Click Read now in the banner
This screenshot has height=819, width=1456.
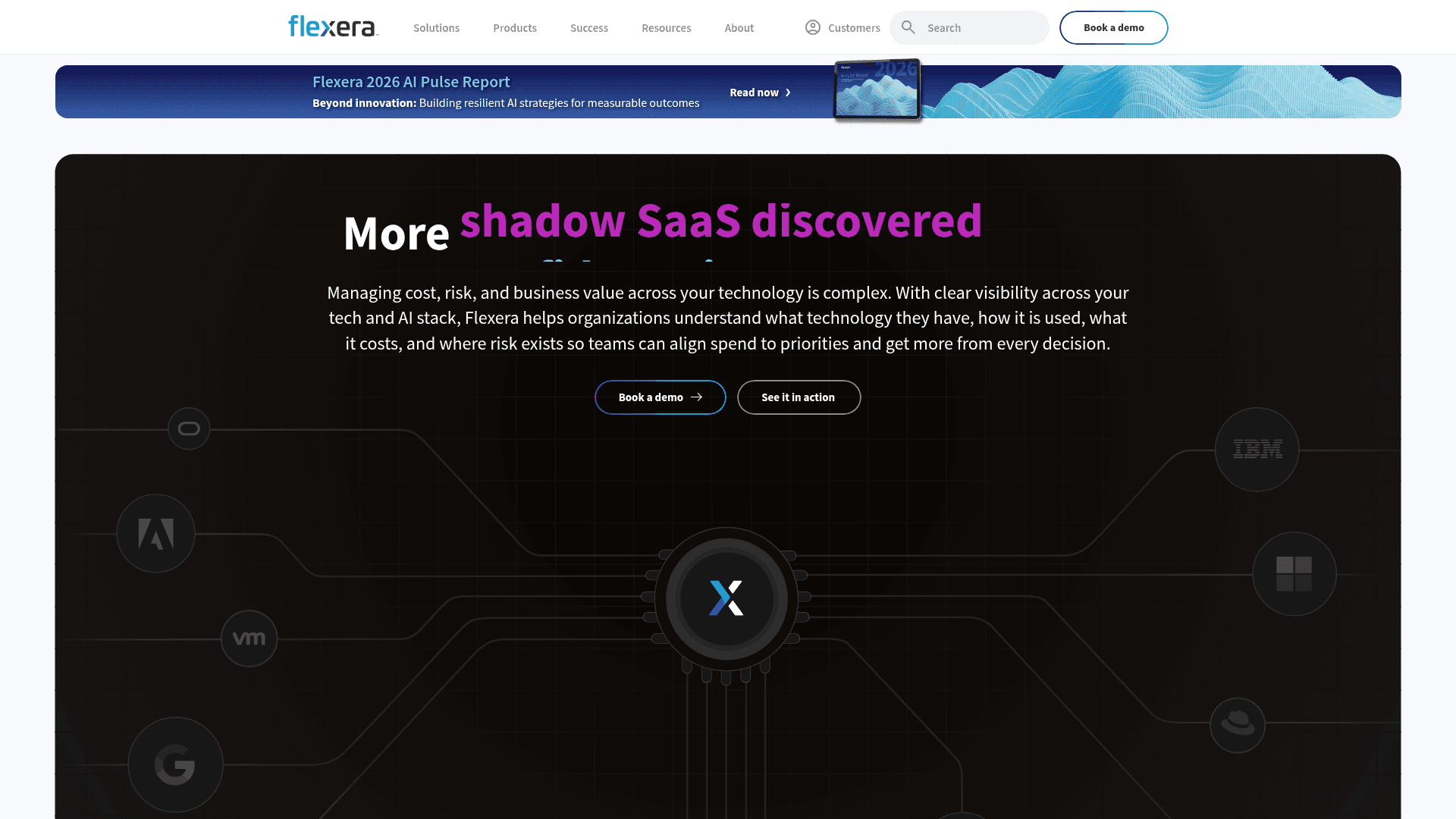tap(754, 93)
